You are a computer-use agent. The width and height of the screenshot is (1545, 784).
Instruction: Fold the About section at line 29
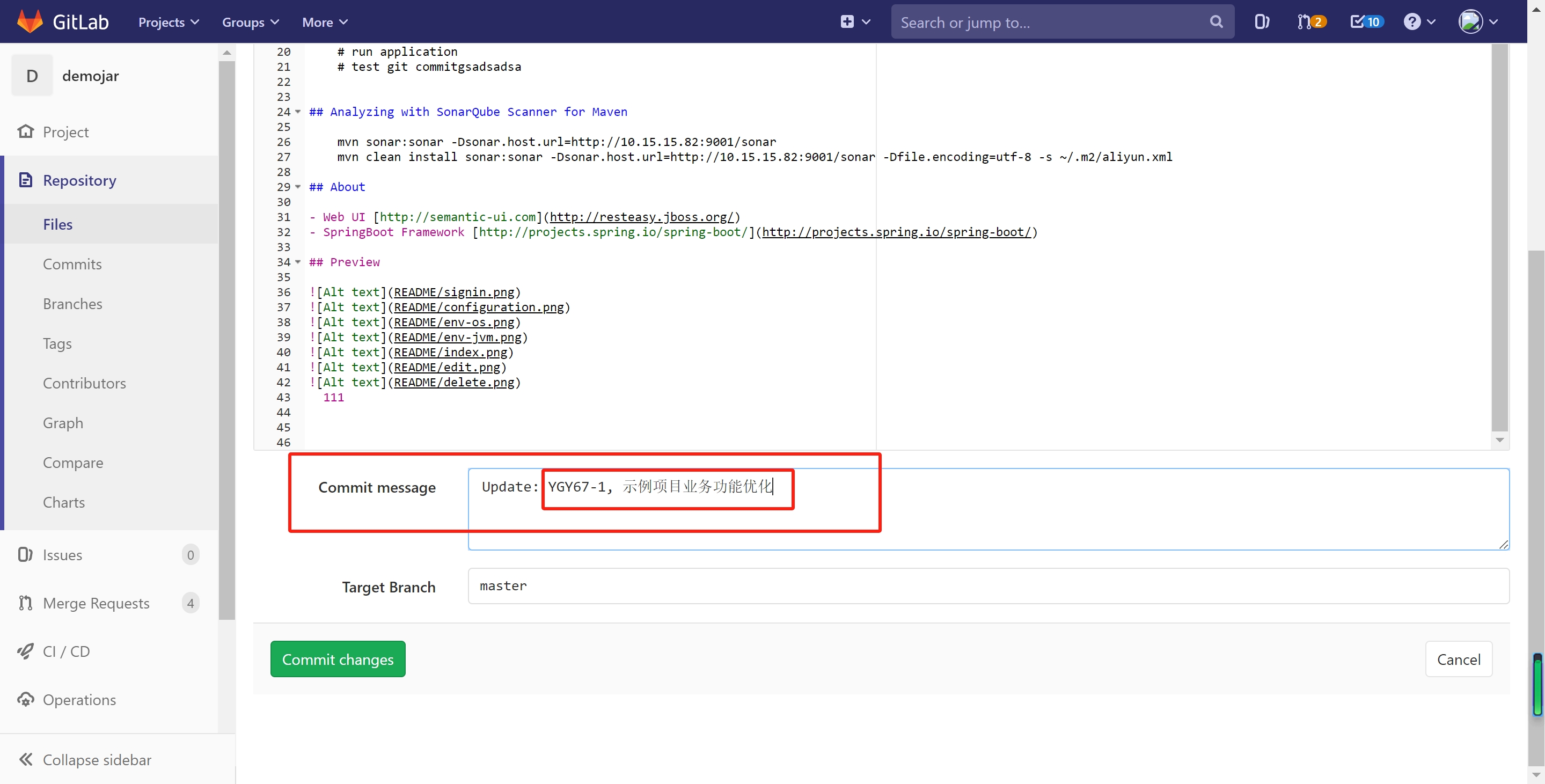pyautogui.click(x=298, y=187)
